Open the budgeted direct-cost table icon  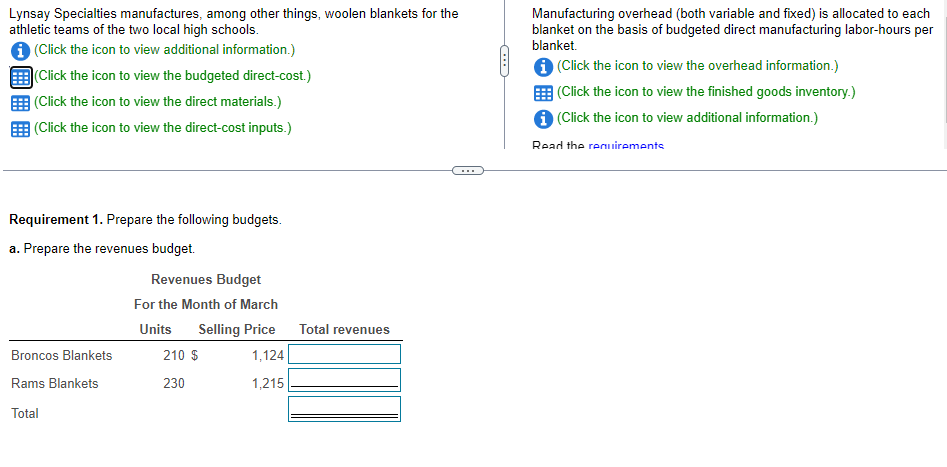click(x=21, y=77)
